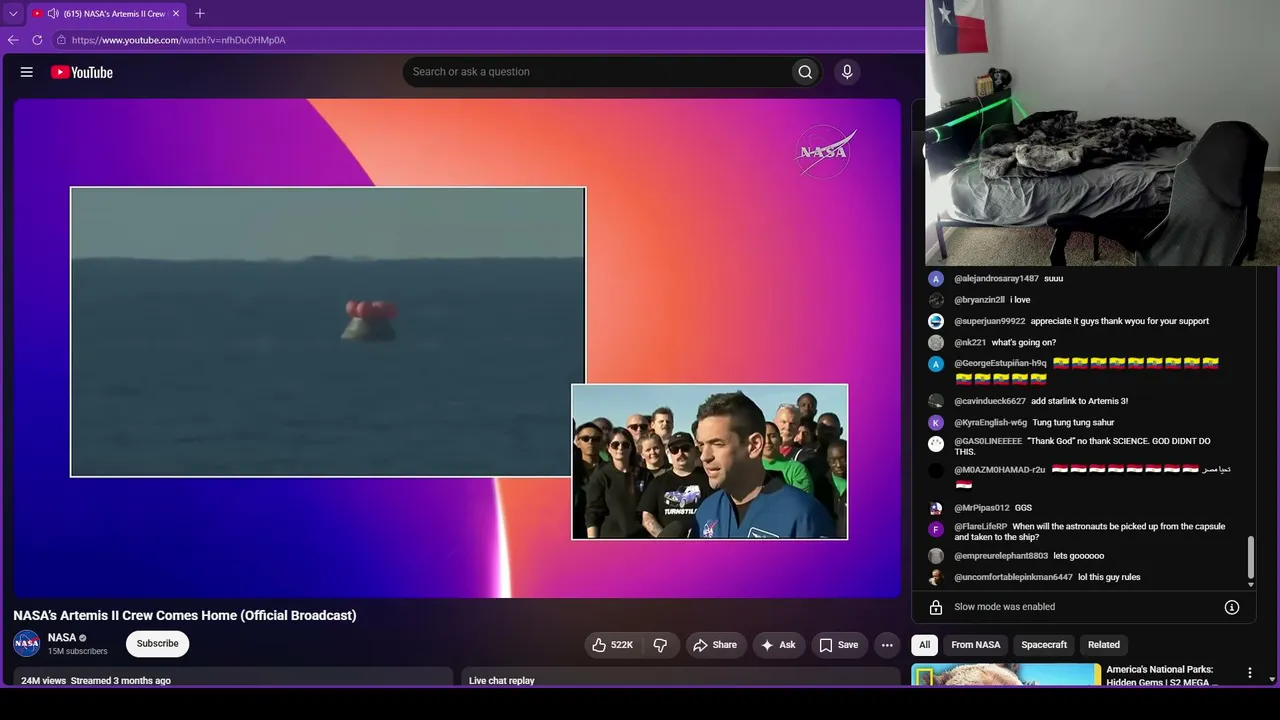Open the YouTube guide hamburger menu
Viewport: 1280px width, 720px height.
coord(27,72)
